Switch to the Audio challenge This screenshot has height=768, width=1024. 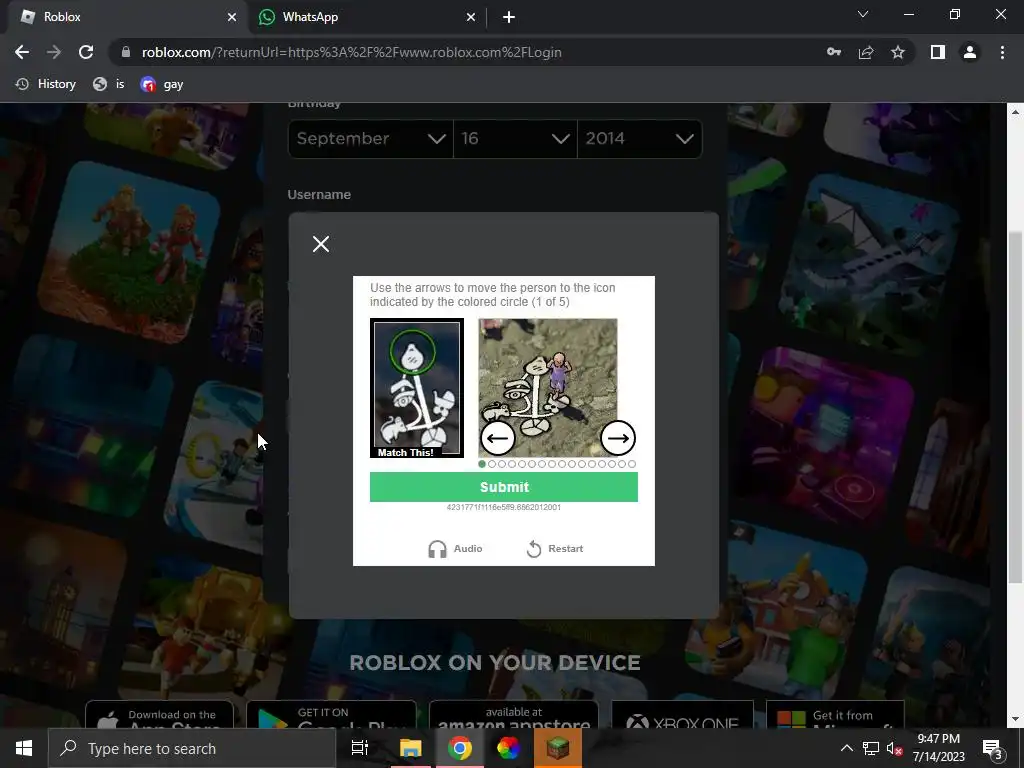click(455, 549)
